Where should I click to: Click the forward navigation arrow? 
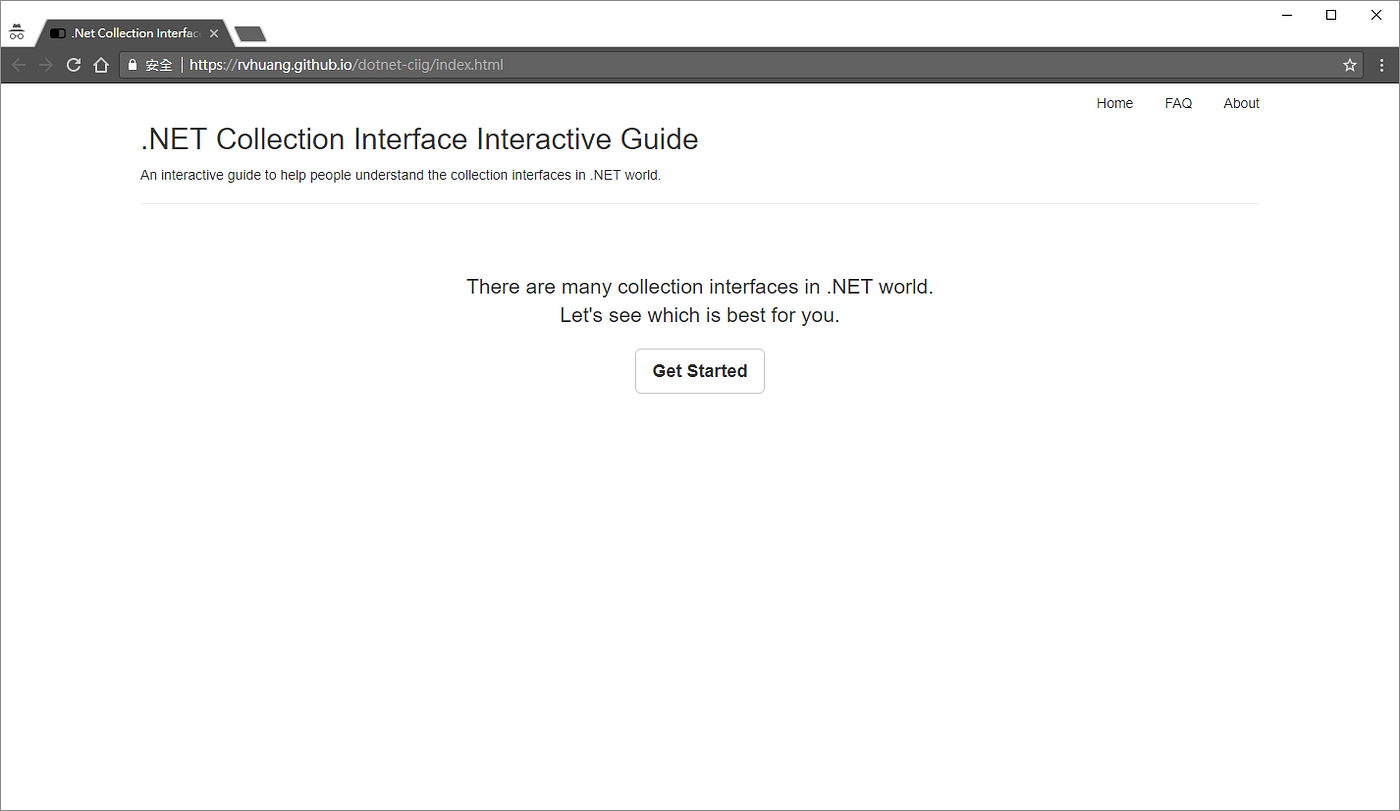tap(46, 64)
